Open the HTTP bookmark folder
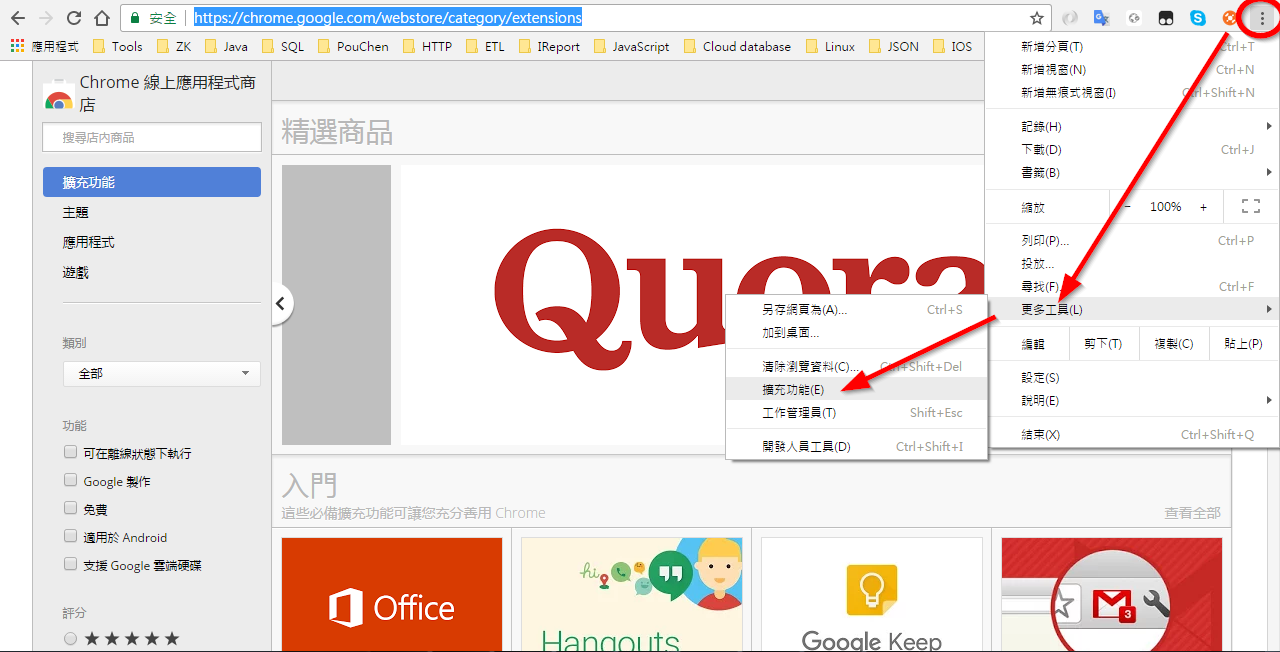 coord(428,46)
